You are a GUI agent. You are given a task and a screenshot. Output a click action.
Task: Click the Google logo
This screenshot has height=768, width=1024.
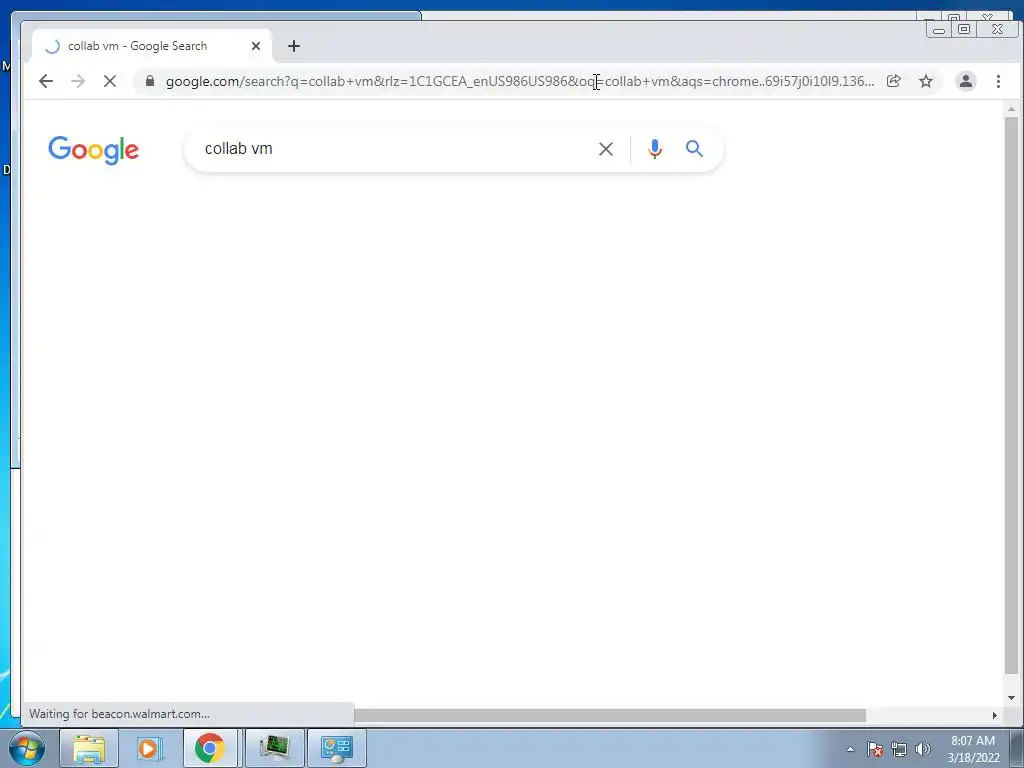[x=93, y=150]
